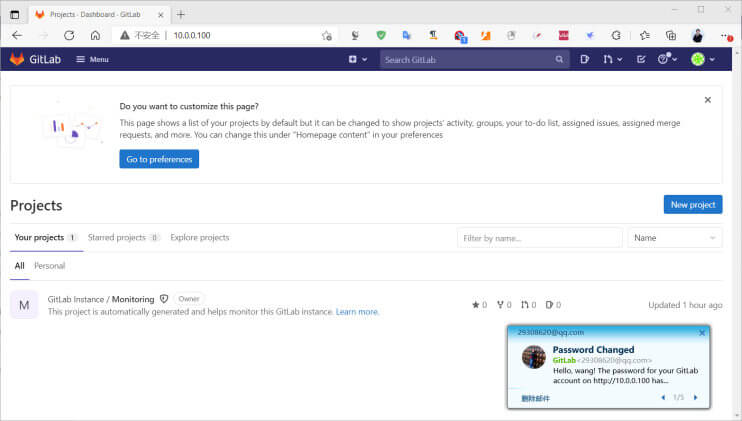Open the browser collections icon
The height and width of the screenshot is (421, 742).
[x=671, y=35]
